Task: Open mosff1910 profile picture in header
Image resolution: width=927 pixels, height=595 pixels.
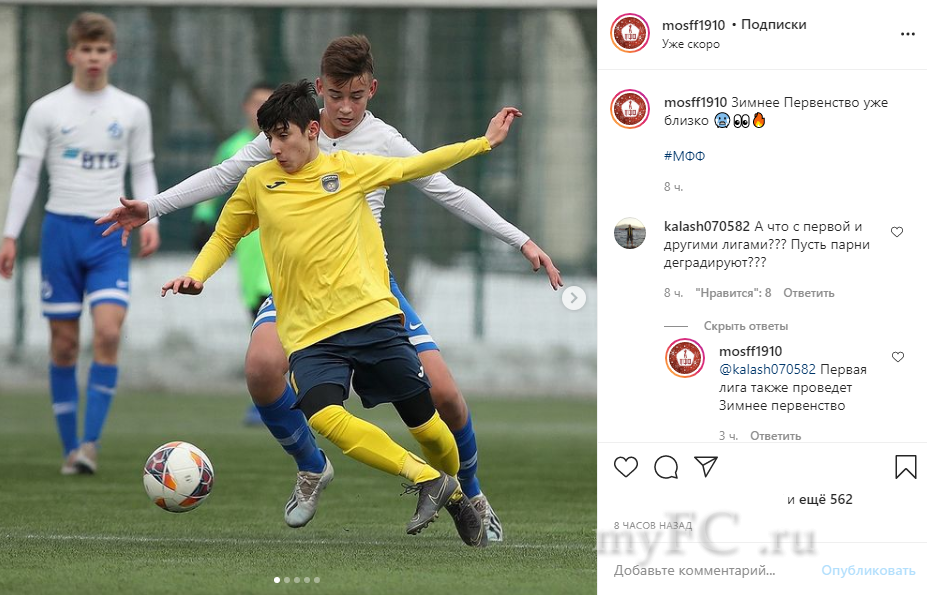Action: (x=630, y=33)
